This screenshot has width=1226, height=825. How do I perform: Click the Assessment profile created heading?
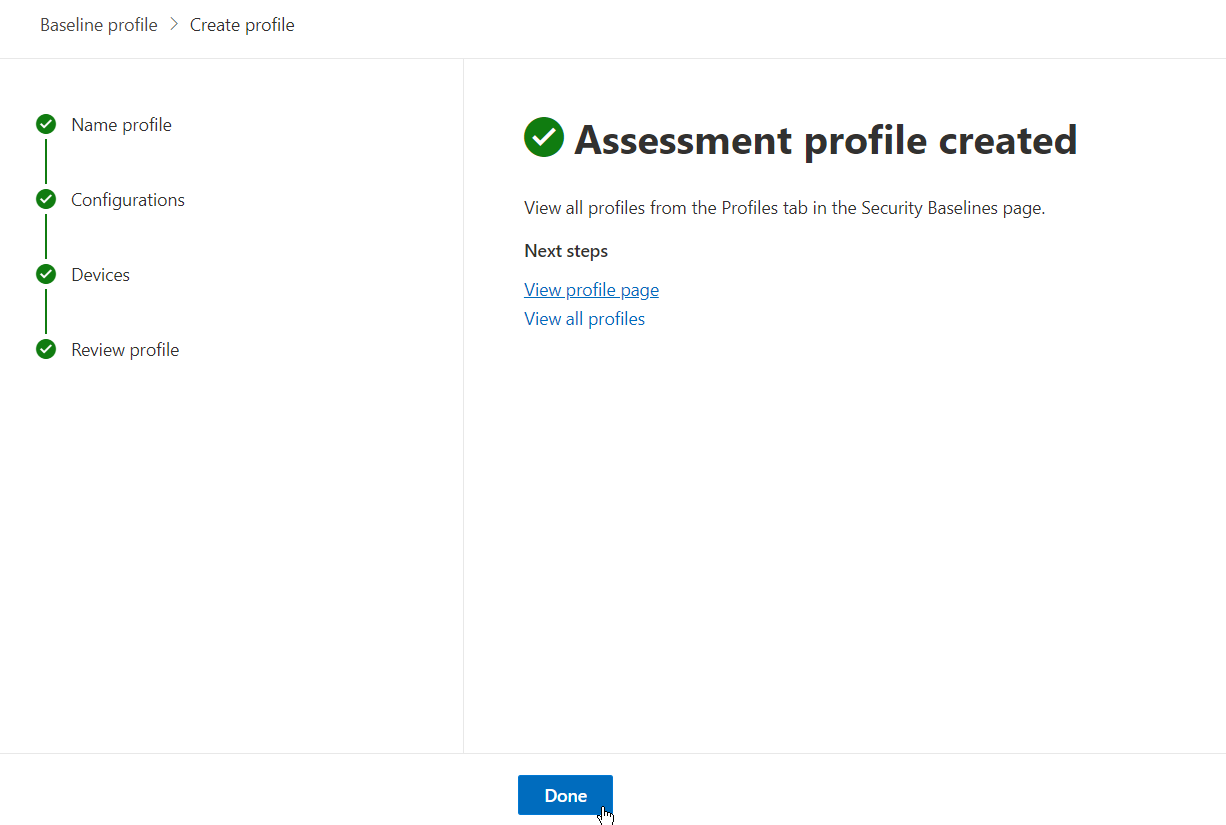[825, 140]
